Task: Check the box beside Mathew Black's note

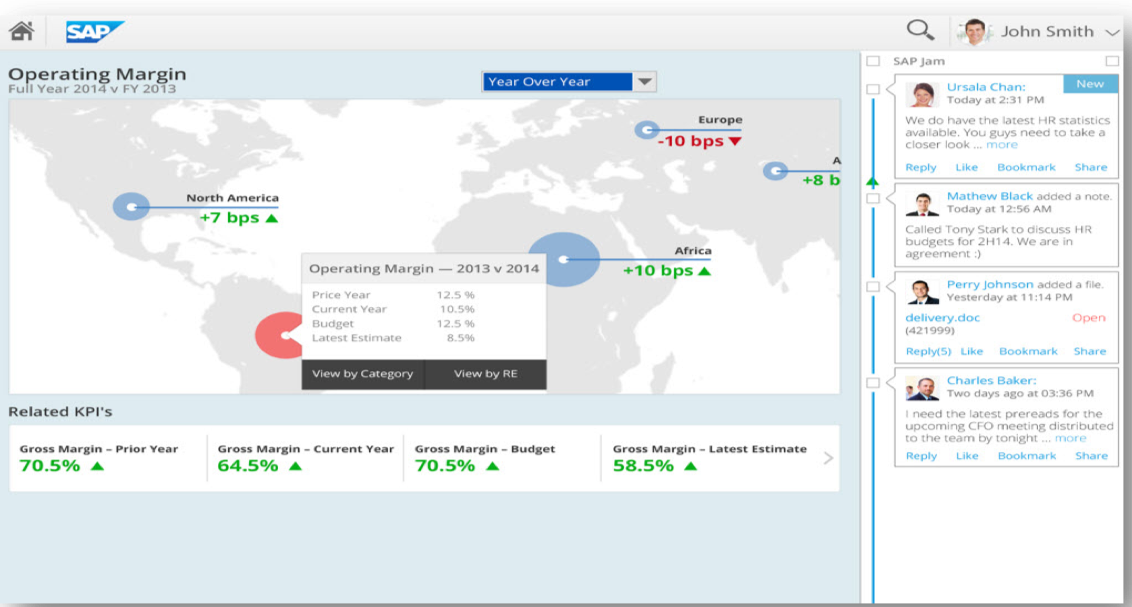Action: [874, 199]
